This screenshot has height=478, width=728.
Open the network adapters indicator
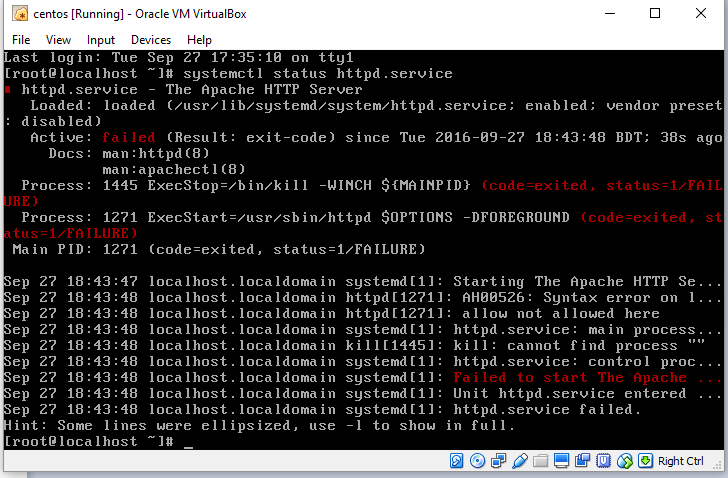(499, 460)
